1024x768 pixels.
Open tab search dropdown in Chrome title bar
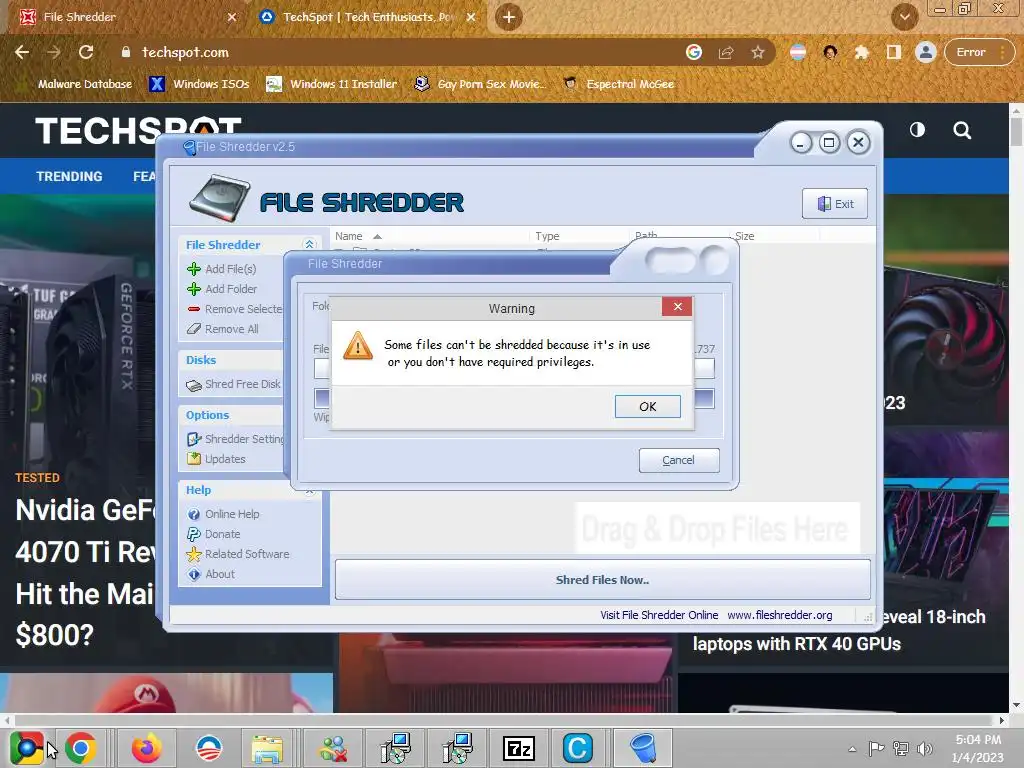click(904, 17)
